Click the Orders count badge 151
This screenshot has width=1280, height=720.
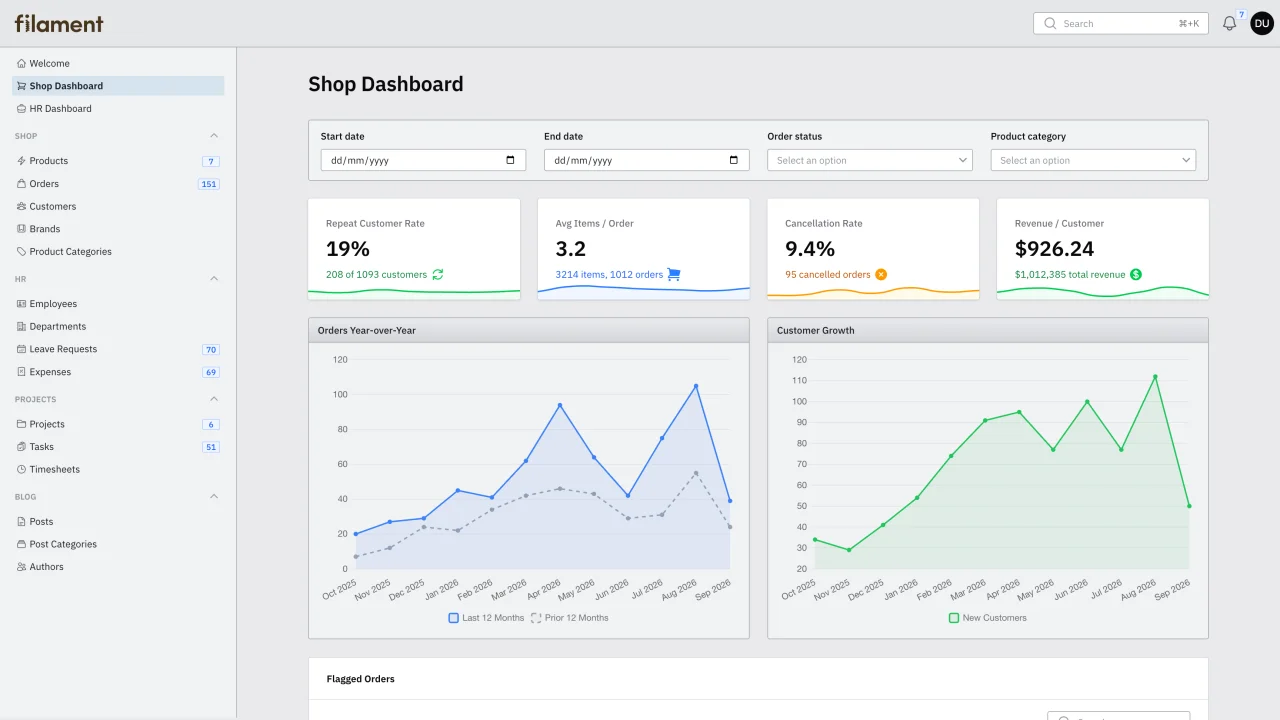209,184
